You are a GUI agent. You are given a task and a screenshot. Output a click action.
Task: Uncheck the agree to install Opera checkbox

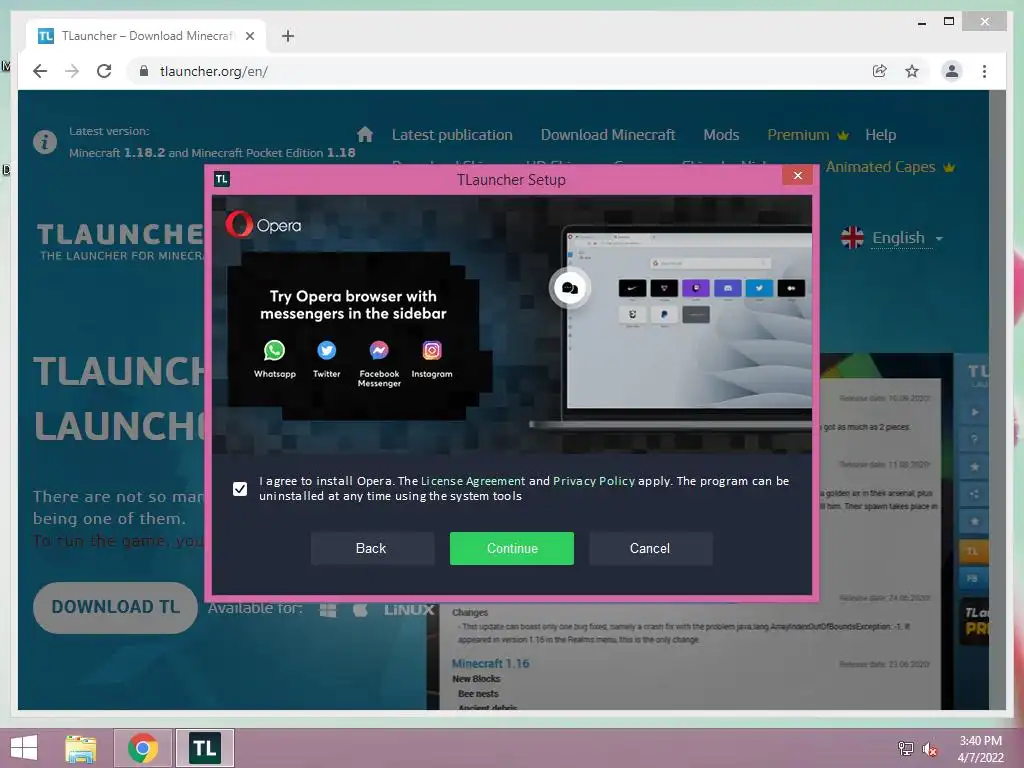click(x=240, y=488)
